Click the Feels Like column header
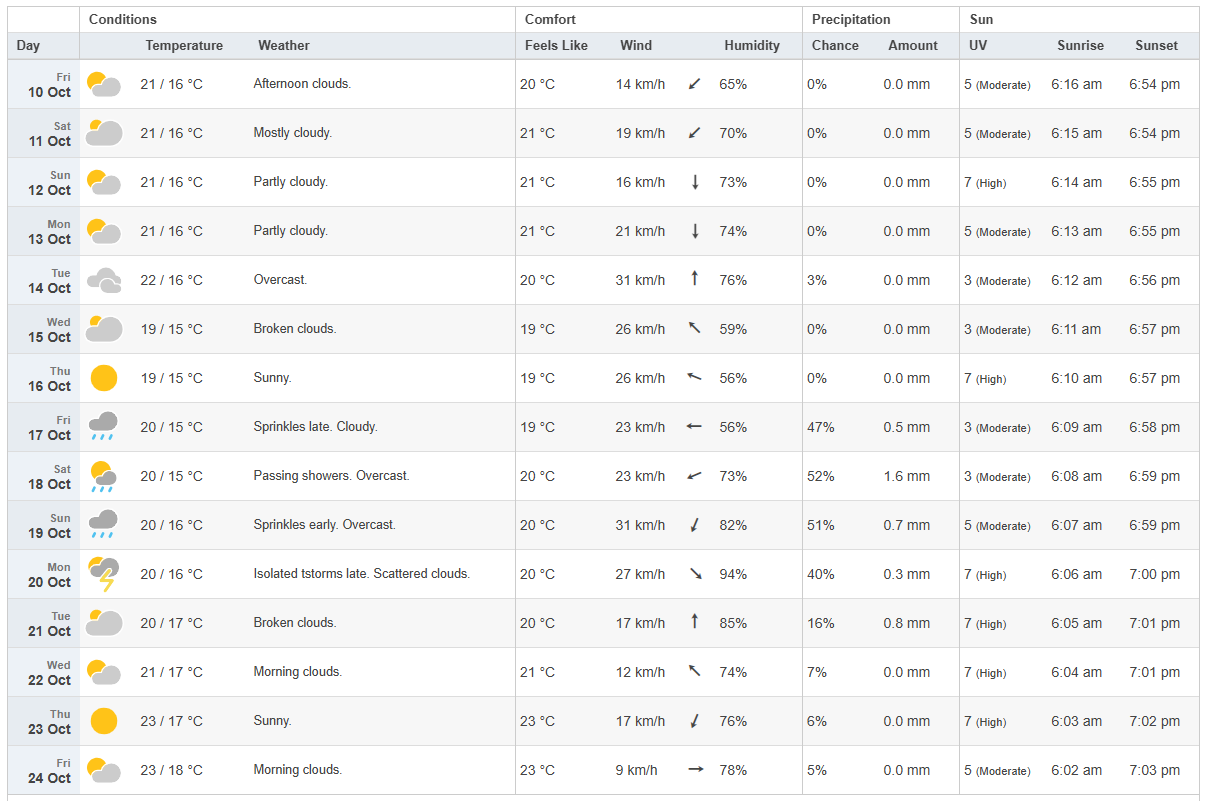This screenshot has height=801, width=1207. (556, 46)
